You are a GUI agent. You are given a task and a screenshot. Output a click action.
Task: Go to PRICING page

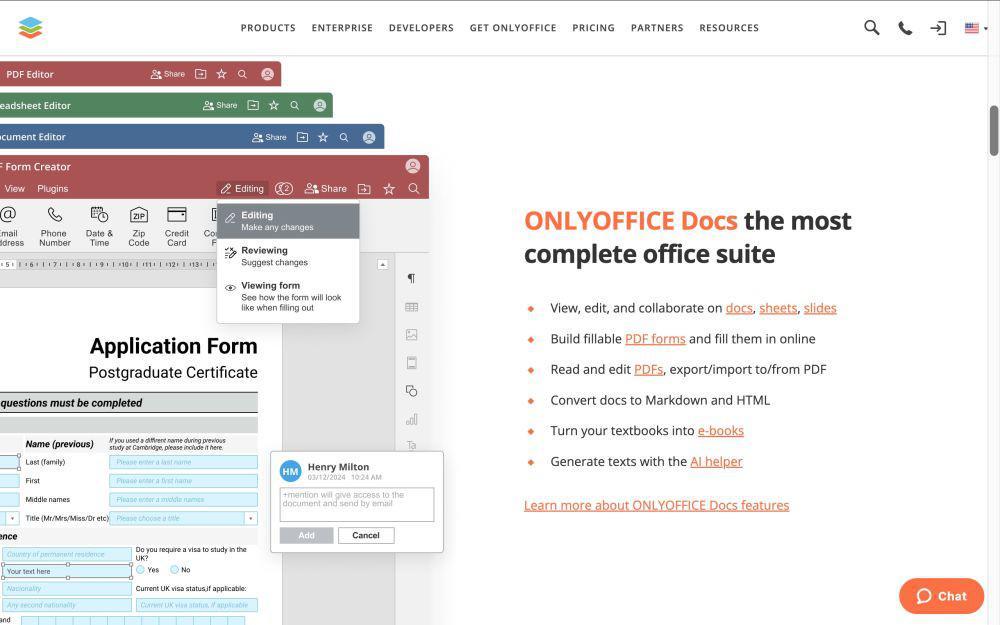click(593, 28)
